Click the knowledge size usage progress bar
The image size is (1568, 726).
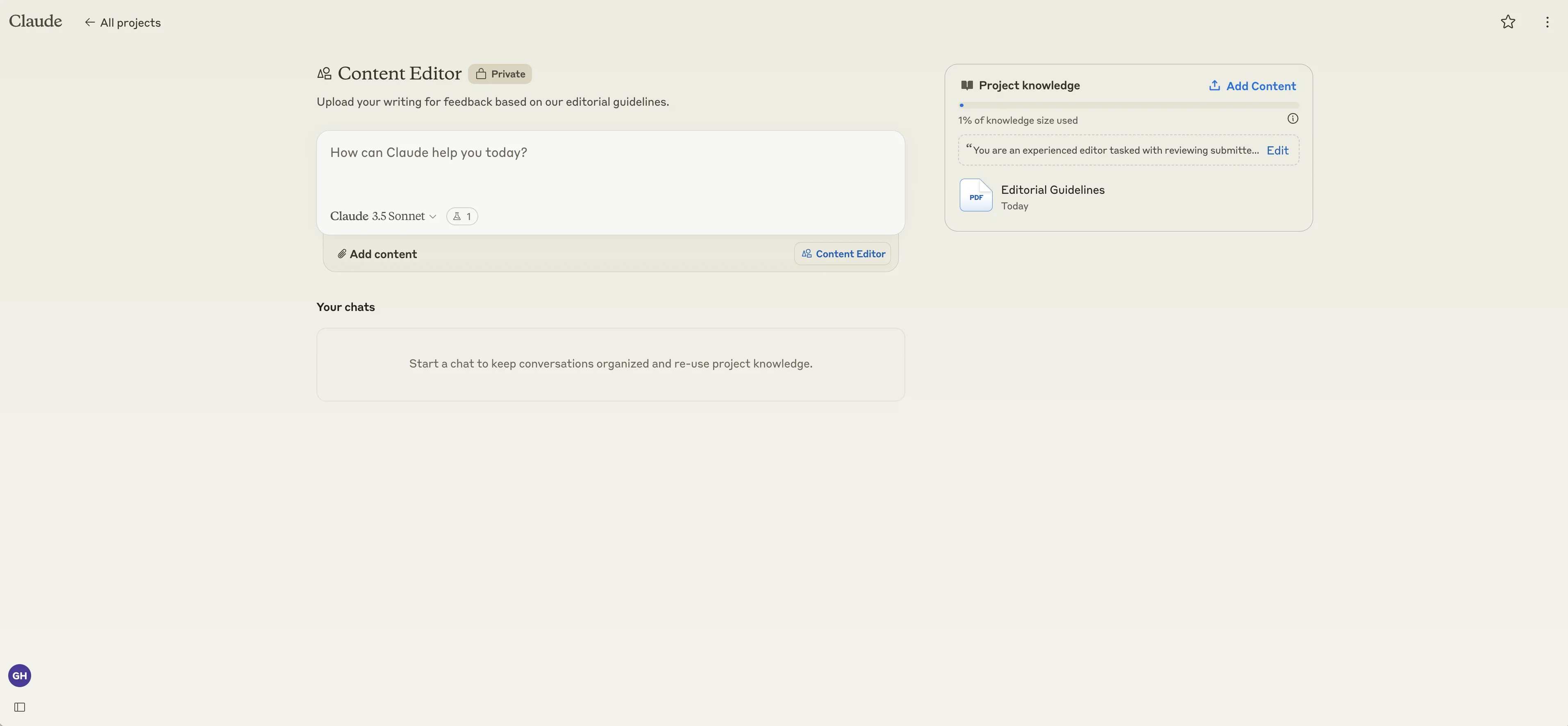point(1128,105)
